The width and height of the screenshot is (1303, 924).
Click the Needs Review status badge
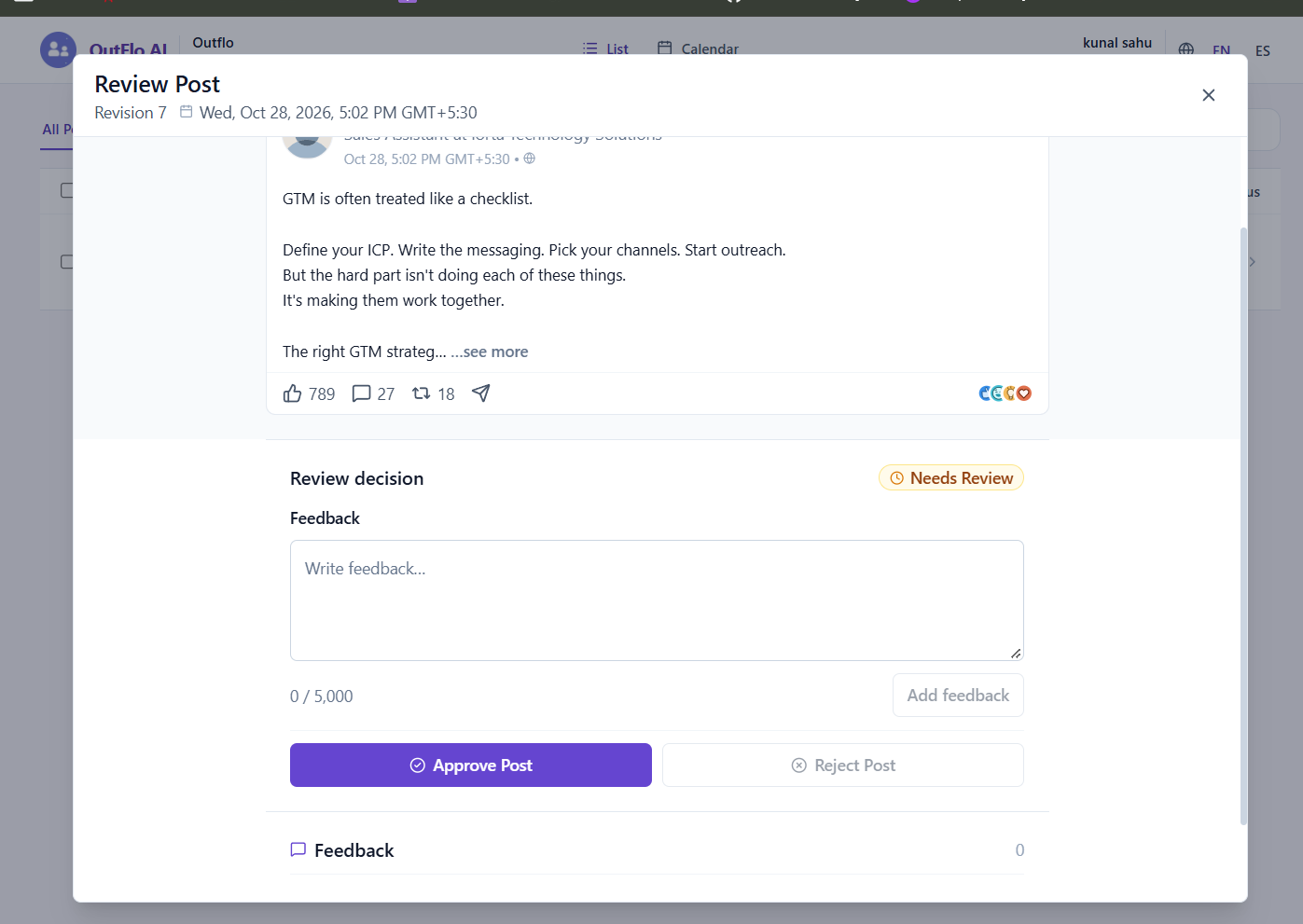[x=951, y=478]
